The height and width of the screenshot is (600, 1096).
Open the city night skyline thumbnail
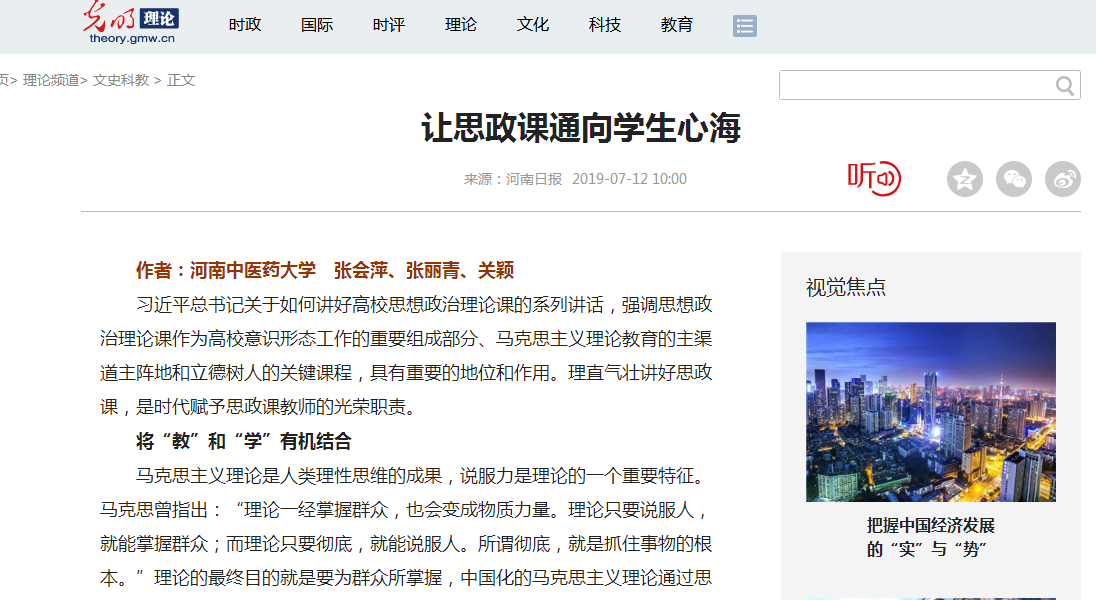pyautogui.click(x=930, y=411)
